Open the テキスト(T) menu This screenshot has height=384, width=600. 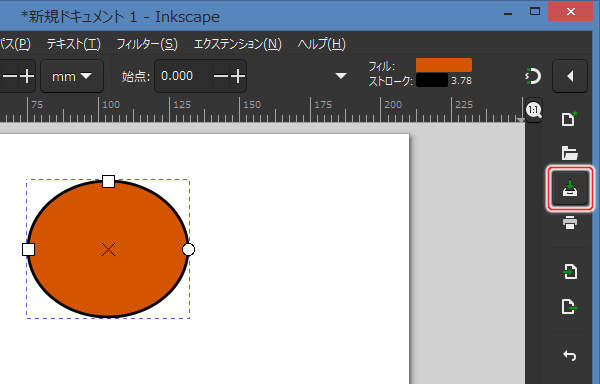(73, 44)
